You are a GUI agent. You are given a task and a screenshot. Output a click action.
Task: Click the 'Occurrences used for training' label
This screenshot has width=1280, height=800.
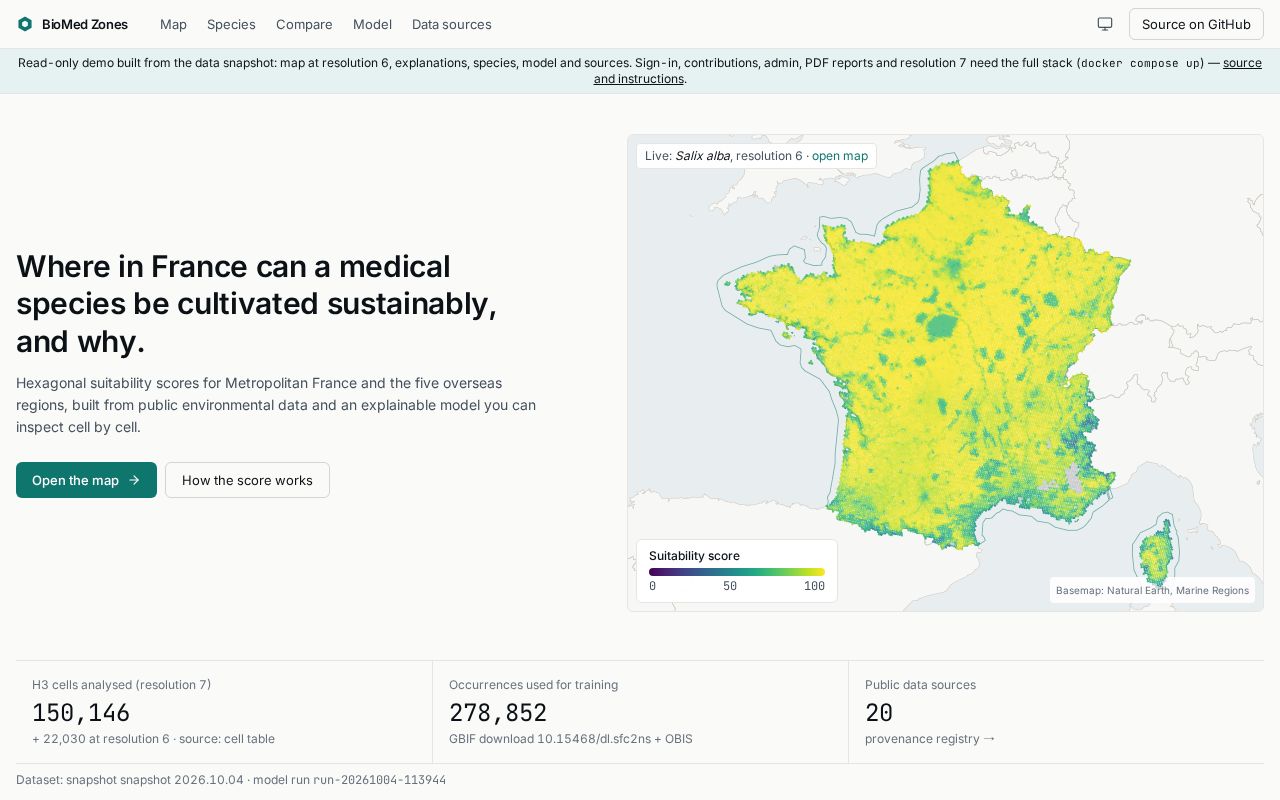533,685
